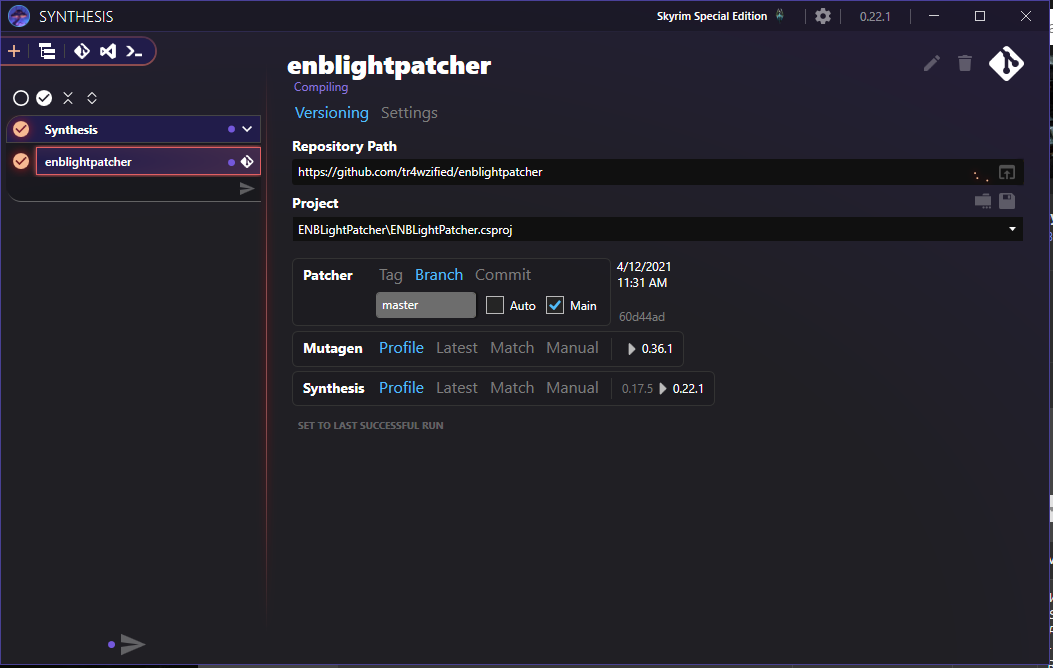Click the master branch name field
Viewport: 1053px width, 668px height.
426,305
